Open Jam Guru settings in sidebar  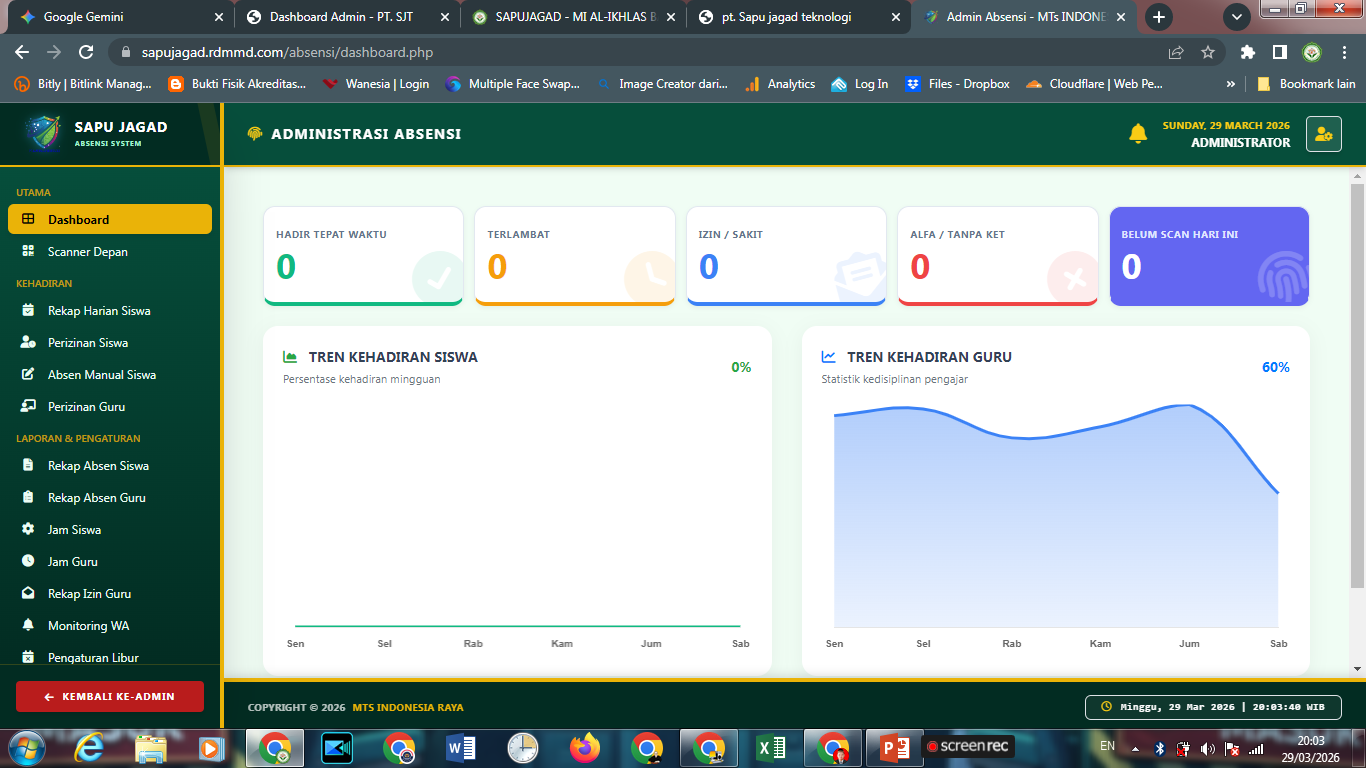[110, 561]
